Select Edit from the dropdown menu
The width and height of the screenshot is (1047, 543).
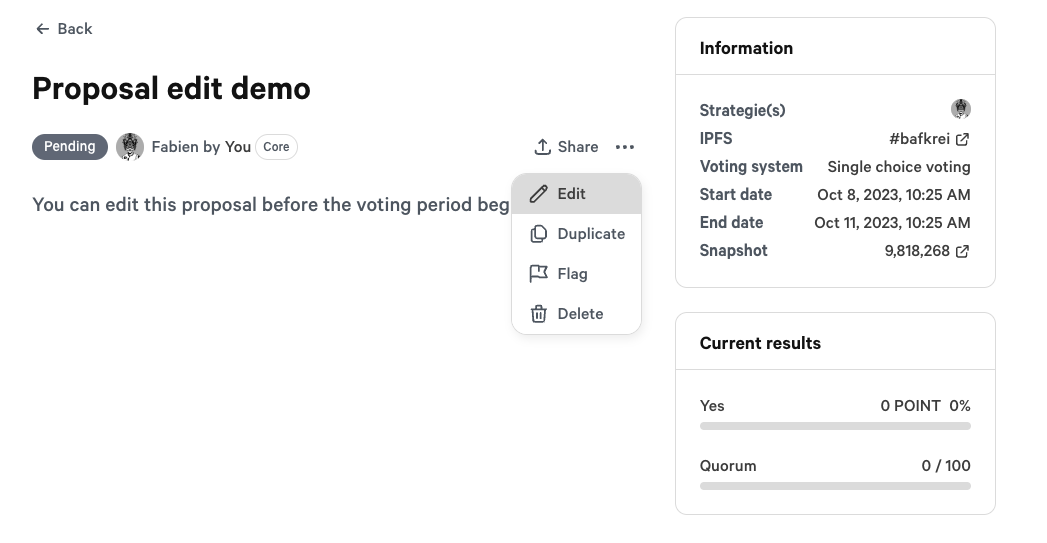(572, 194)
